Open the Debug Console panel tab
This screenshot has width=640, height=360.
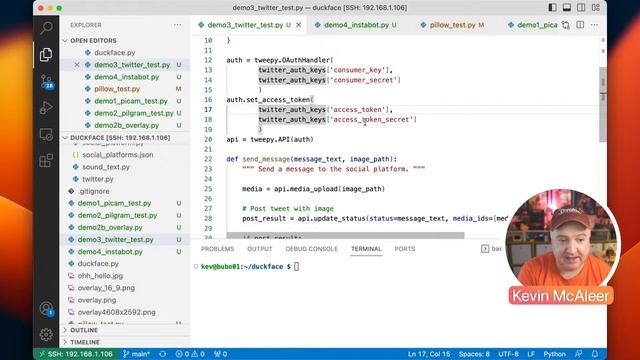pos(311,249)
